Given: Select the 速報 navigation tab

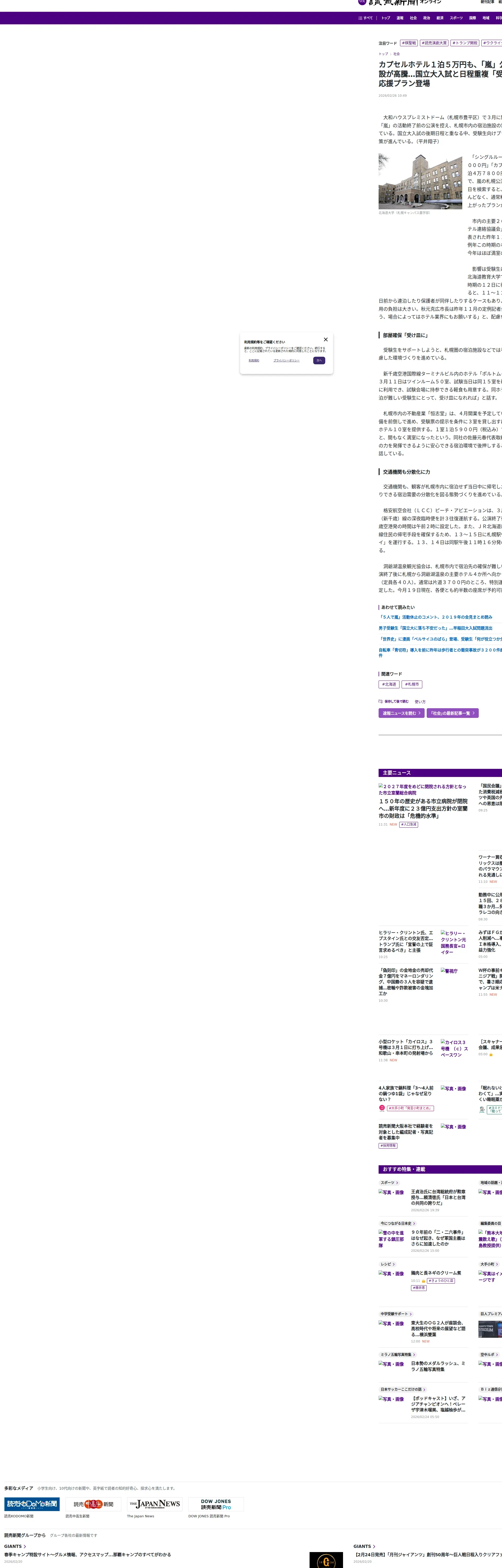Looking at the screenshot, I should (x=400, y=18).
